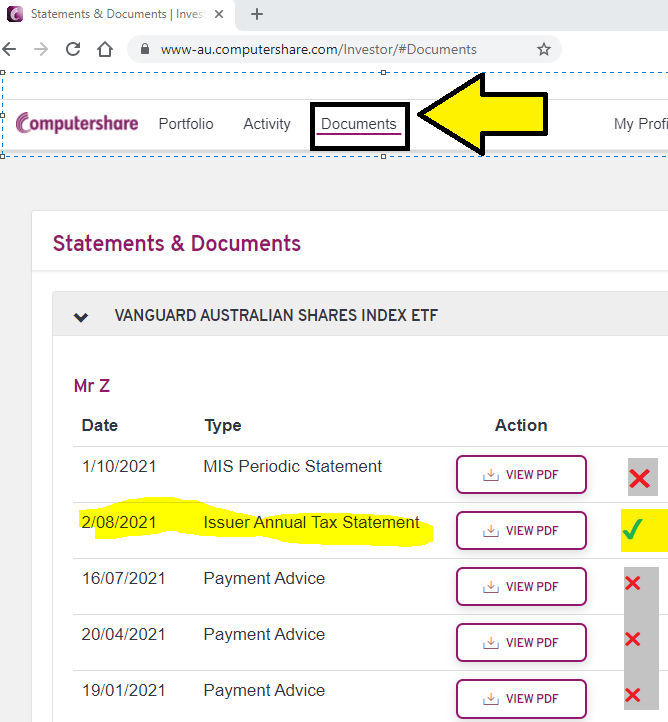Open the Portfolio menu

pyautogui.click(x=186, y=124)
